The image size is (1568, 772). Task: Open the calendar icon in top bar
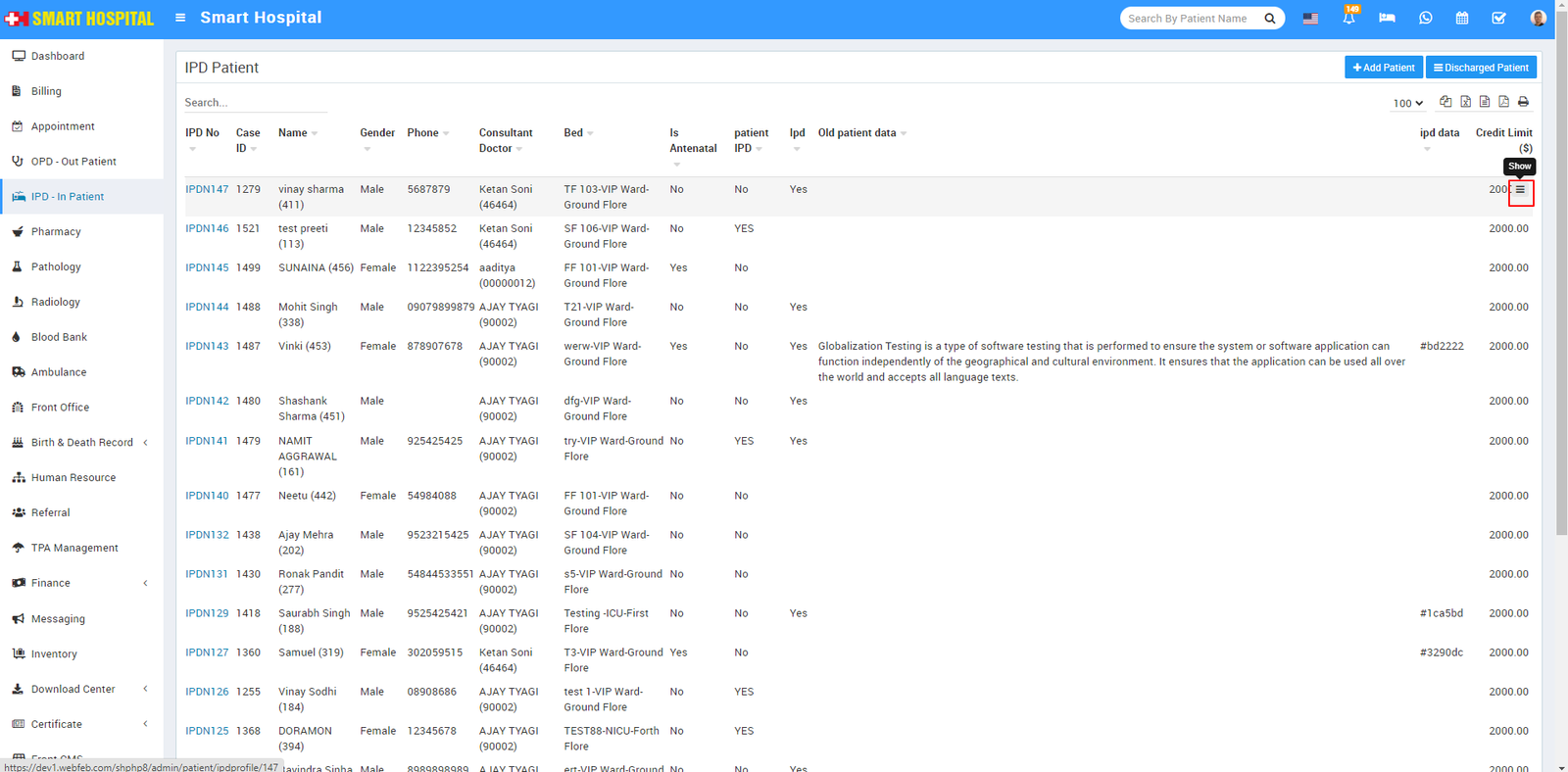point(1461,19)
